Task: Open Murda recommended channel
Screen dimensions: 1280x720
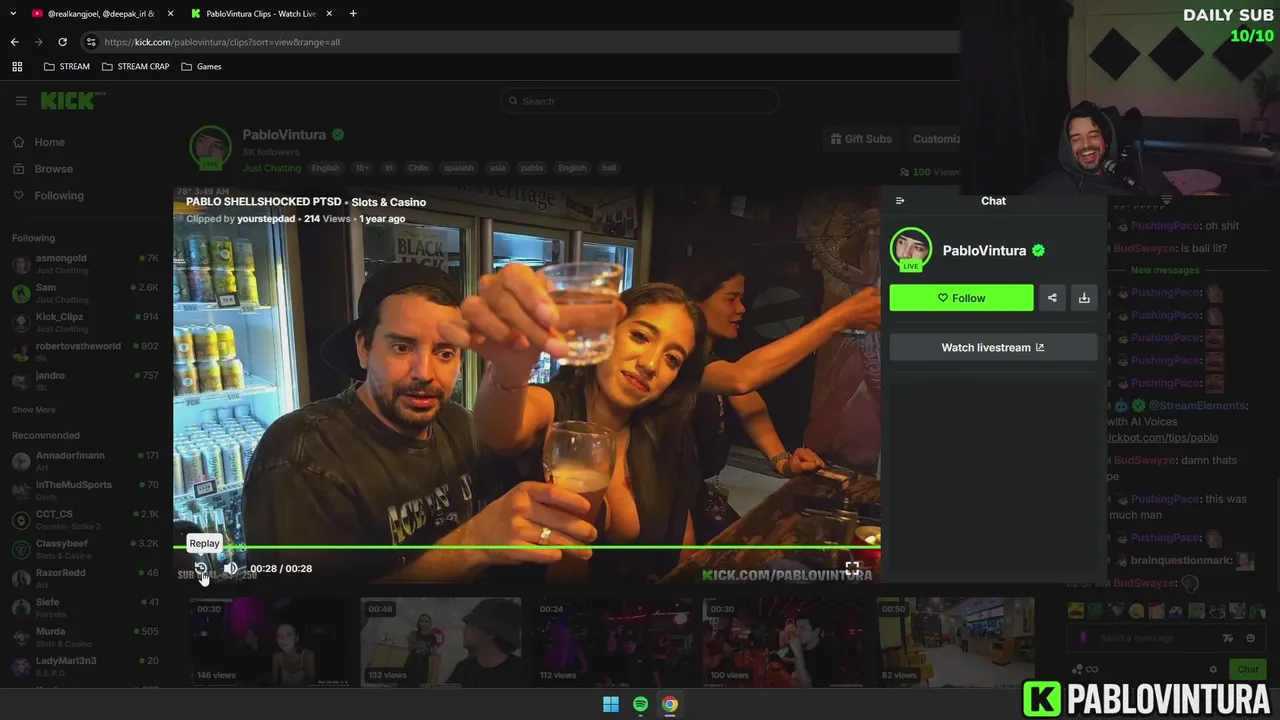Action: coord(85,637)
